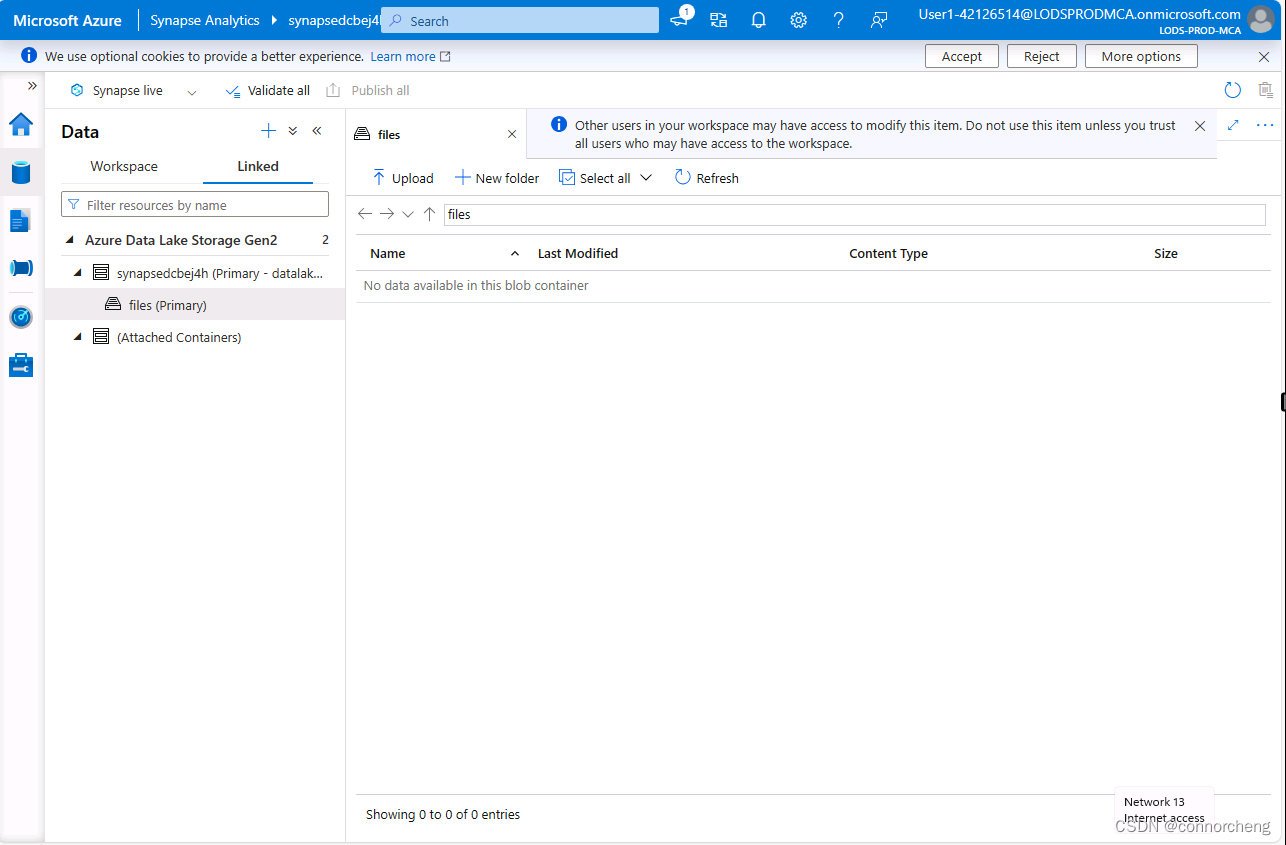Viewport: 1286px width, 845px height.
Task: Expand the left navigation rail chevrons
Action: (x=32, y=86)
